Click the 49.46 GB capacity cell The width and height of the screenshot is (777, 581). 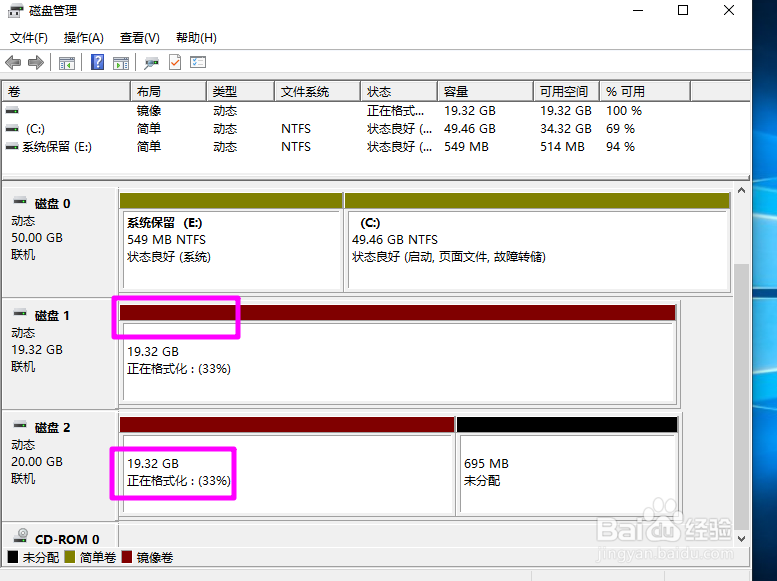pyautogui.click(x=470, y=129)
